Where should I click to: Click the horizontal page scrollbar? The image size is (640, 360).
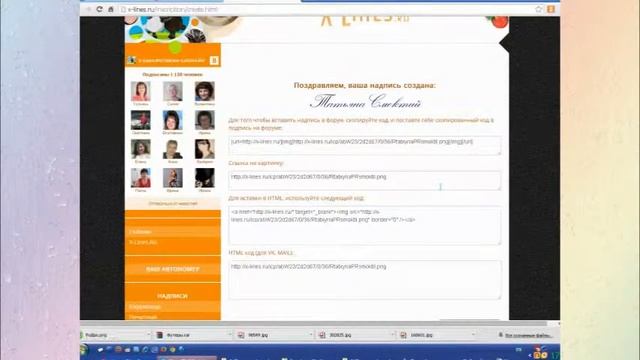click(314, 323)
